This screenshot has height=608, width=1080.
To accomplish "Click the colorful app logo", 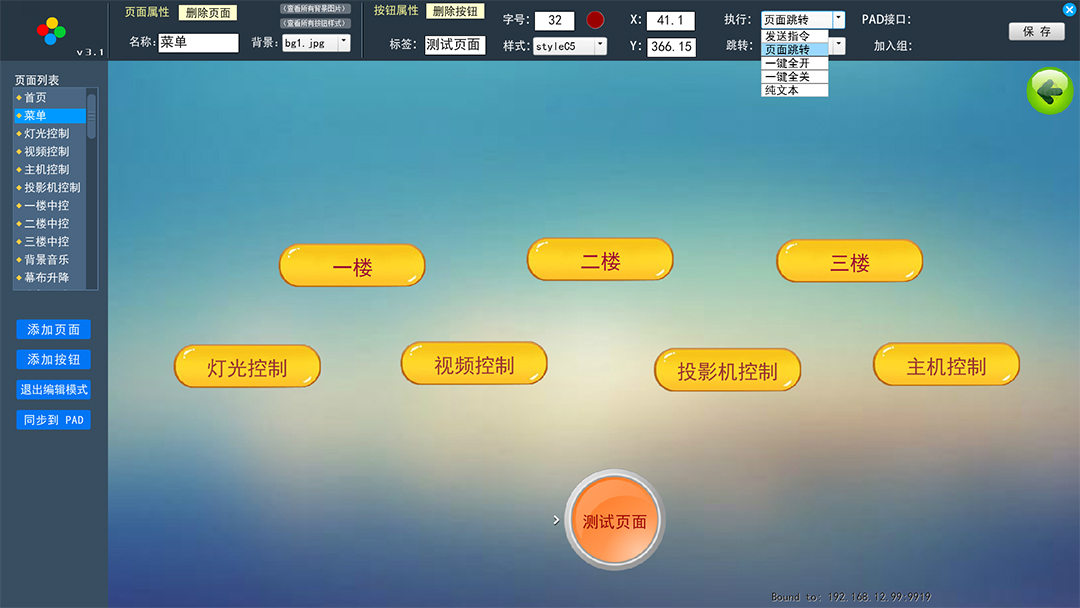I will [51, 31].
